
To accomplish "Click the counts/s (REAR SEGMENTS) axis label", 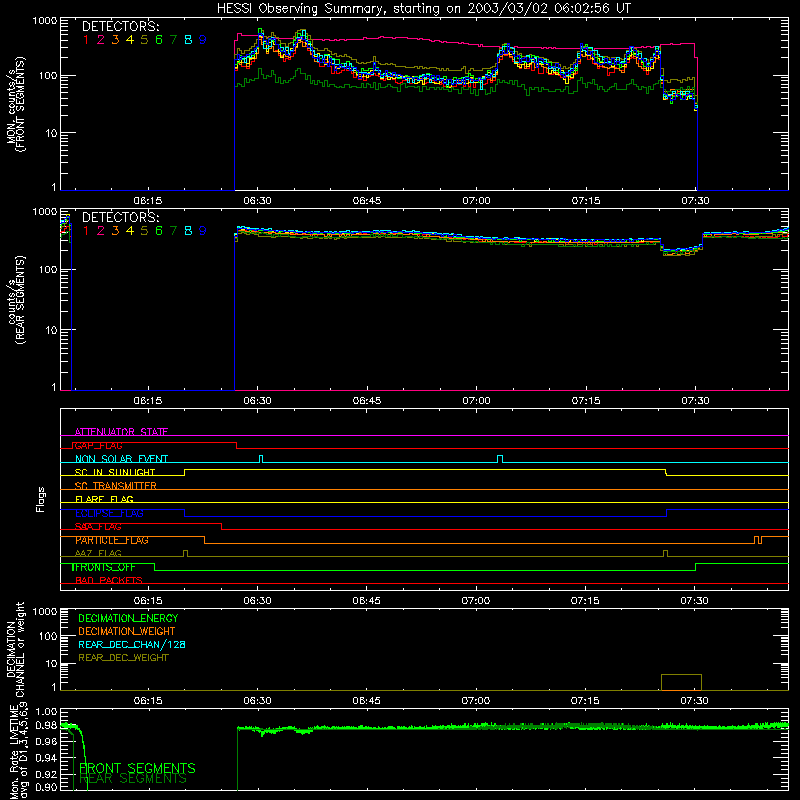I will coord(15,300).
